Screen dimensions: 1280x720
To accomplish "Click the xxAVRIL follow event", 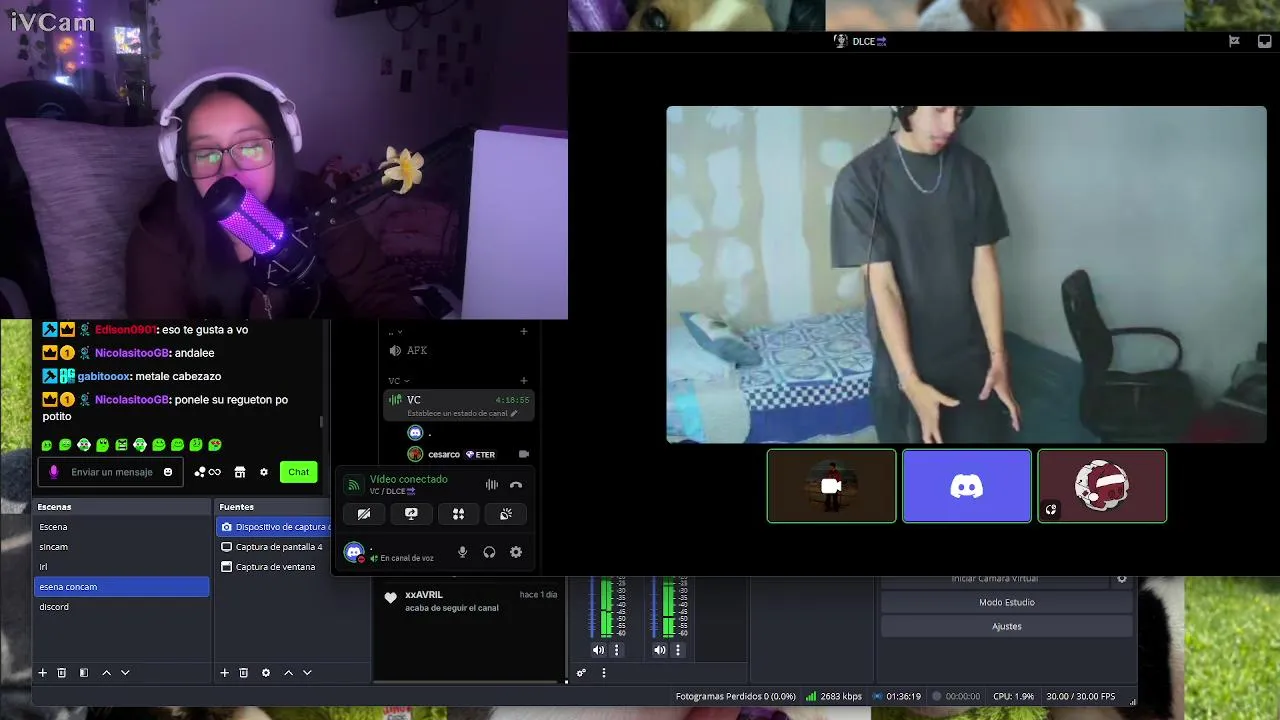I will point(470,601).
